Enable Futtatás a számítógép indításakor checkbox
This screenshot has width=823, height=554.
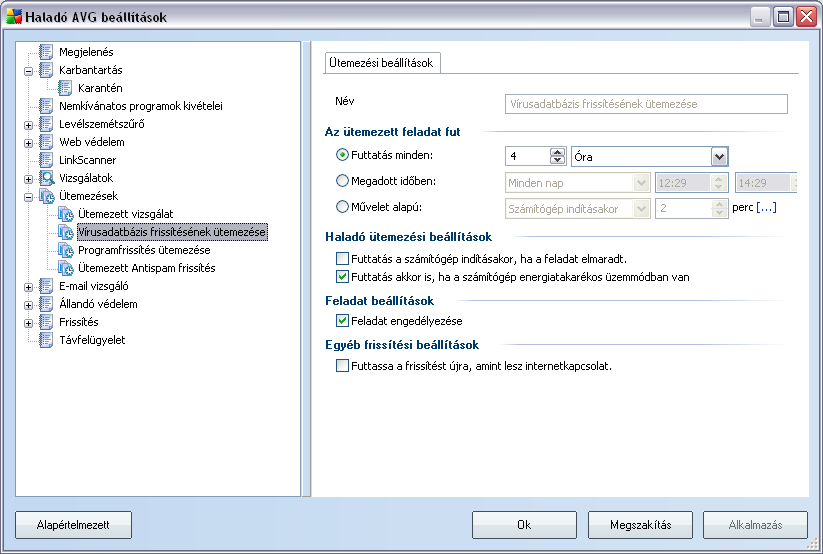pyautogui.click(x=342, y=258)
